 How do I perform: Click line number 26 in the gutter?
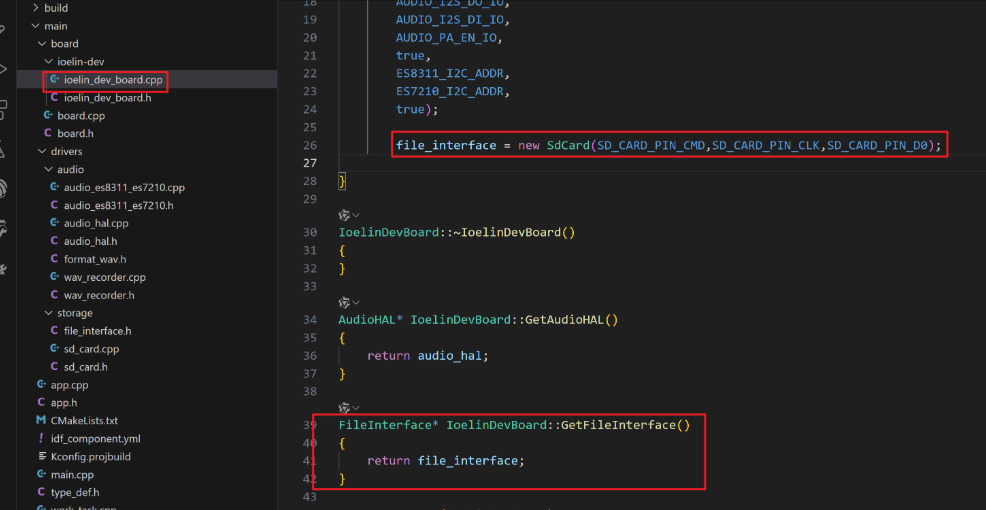(x=312, y=145)
